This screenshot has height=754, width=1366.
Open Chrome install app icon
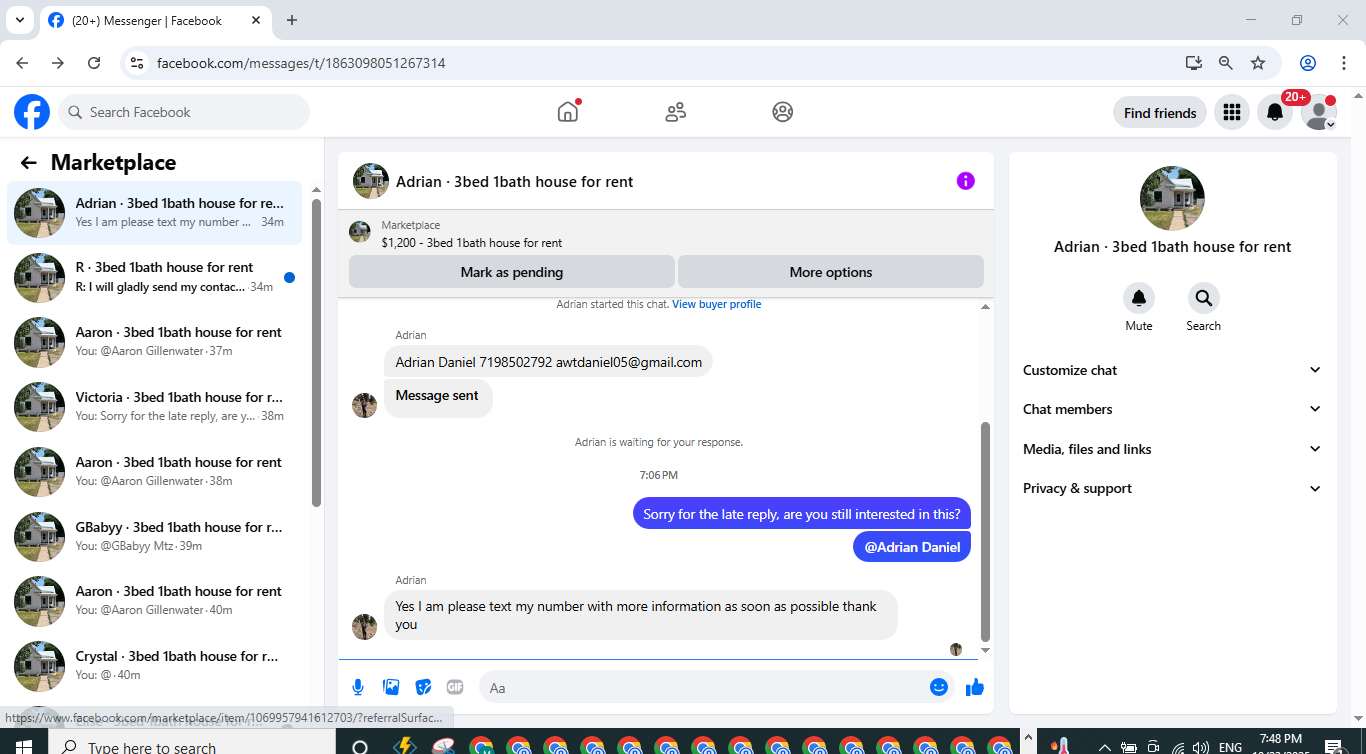click(x=1194, y=63)
